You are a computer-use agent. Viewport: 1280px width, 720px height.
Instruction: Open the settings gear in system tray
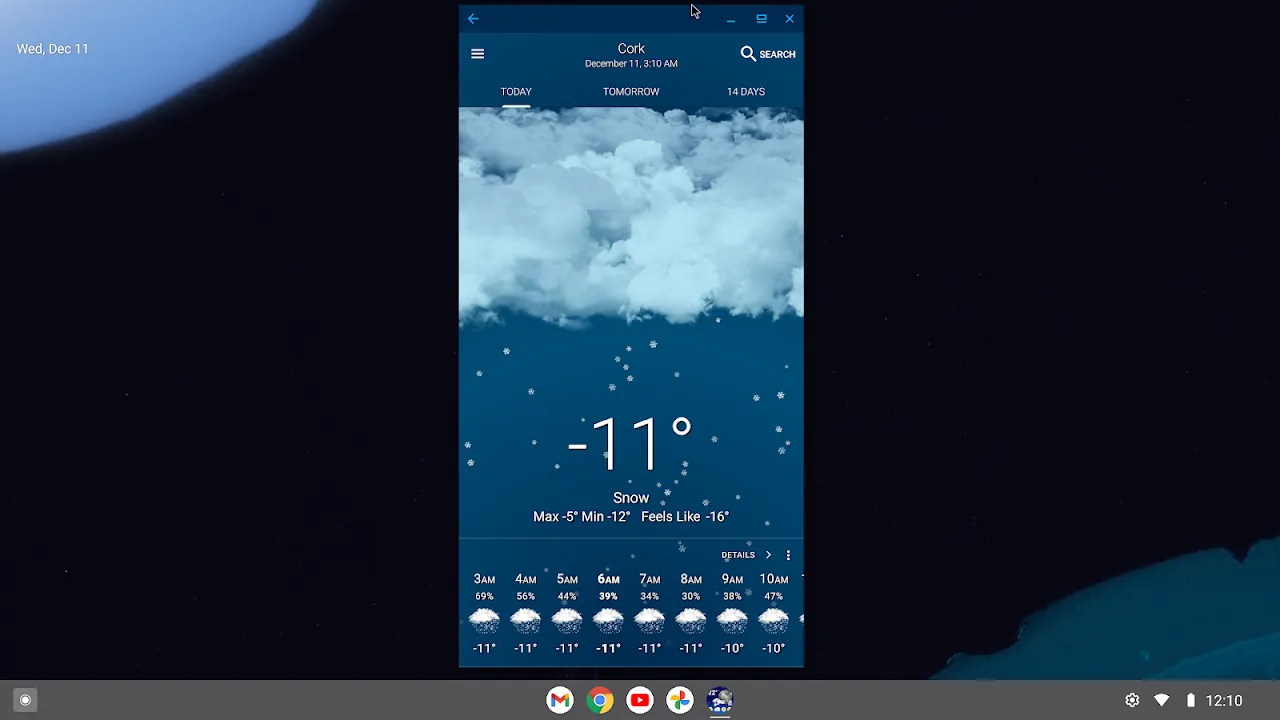tap(1132, 700)
